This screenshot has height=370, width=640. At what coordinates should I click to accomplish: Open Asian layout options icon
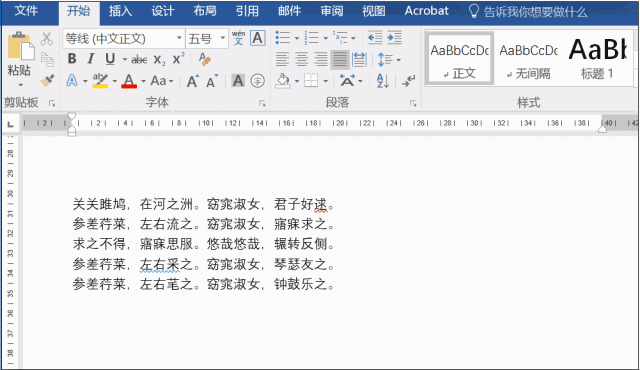coord(347,81)
